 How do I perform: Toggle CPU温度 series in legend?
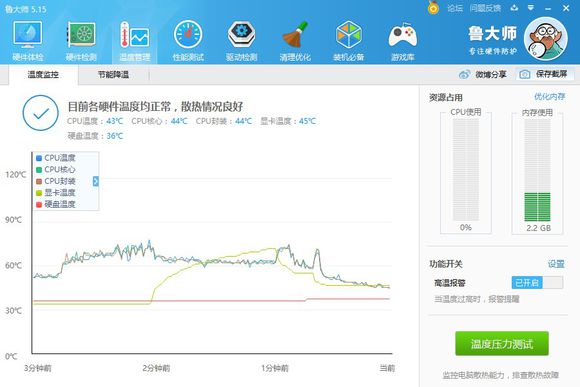pyautogui.click(x=55, y=158)
